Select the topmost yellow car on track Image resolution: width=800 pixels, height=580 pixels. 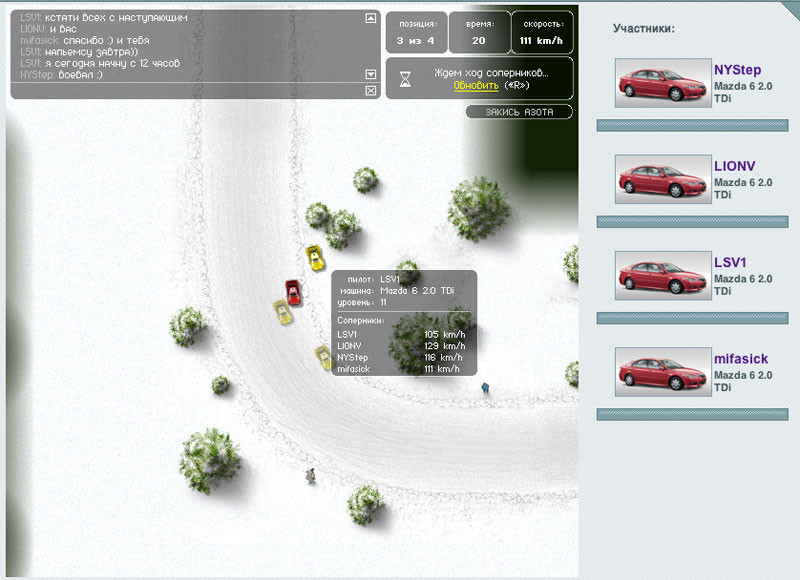[314, 258]
